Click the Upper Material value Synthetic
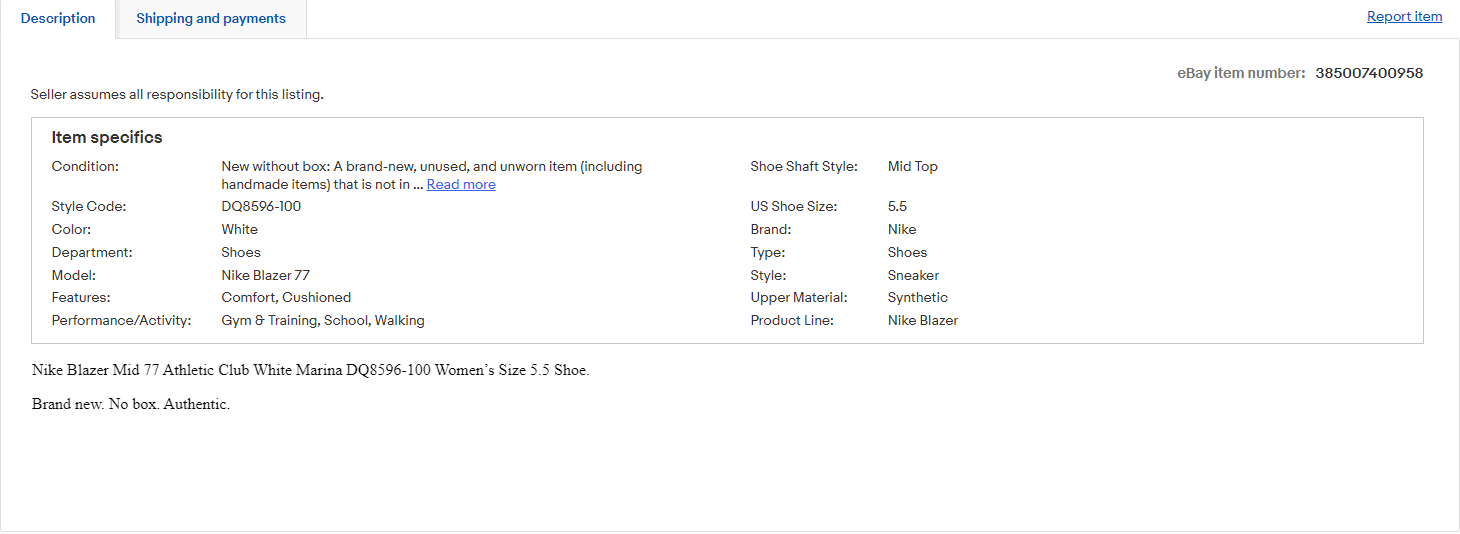The image size is (1460, 534). [x=918, y=298]
